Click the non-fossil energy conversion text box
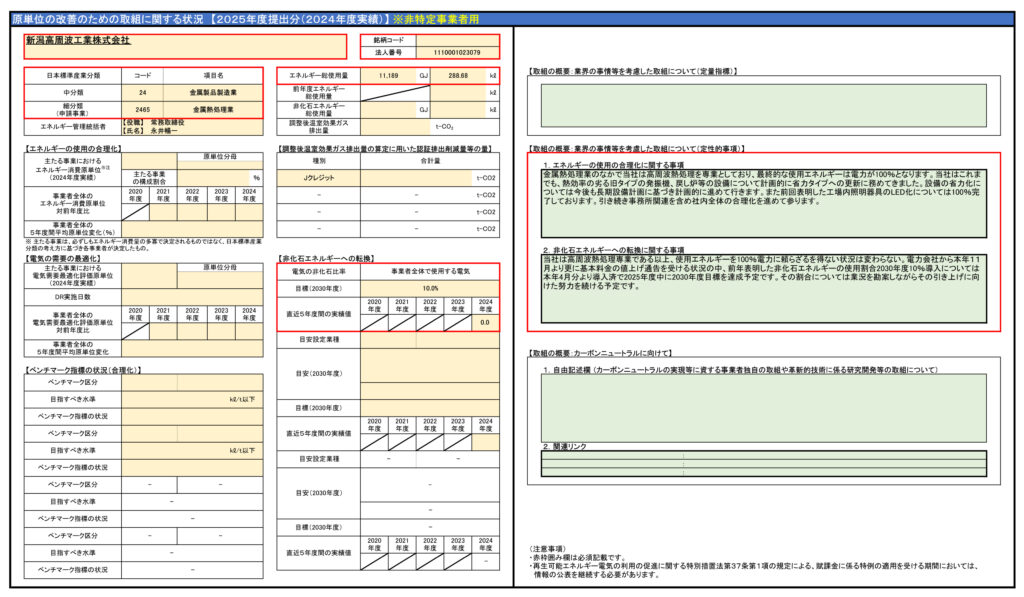 tap(763, 288)
